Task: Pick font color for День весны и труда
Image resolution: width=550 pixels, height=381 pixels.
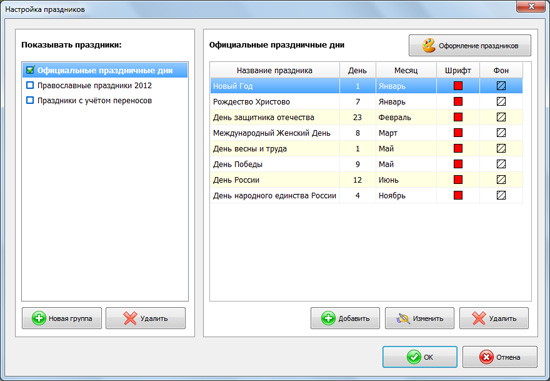Action: (458, 148)
